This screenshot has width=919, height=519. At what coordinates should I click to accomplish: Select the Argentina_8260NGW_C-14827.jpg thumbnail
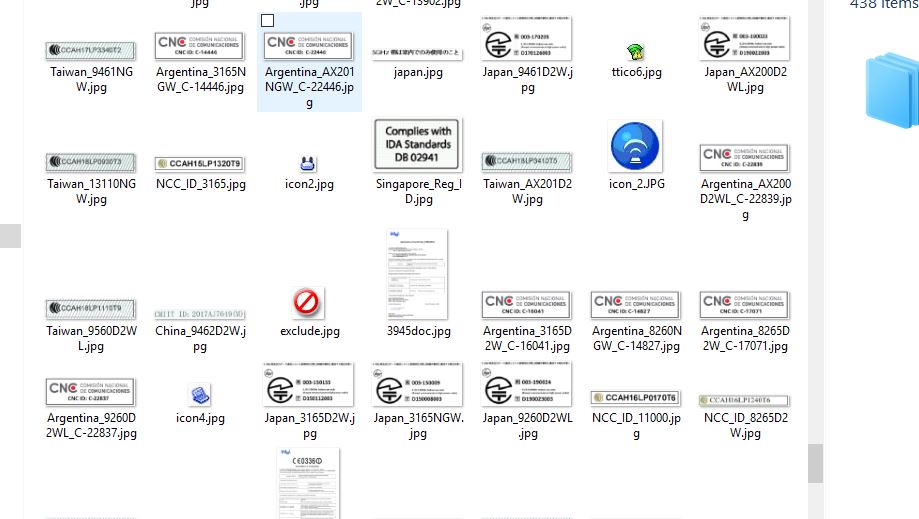tap(636, 305)
